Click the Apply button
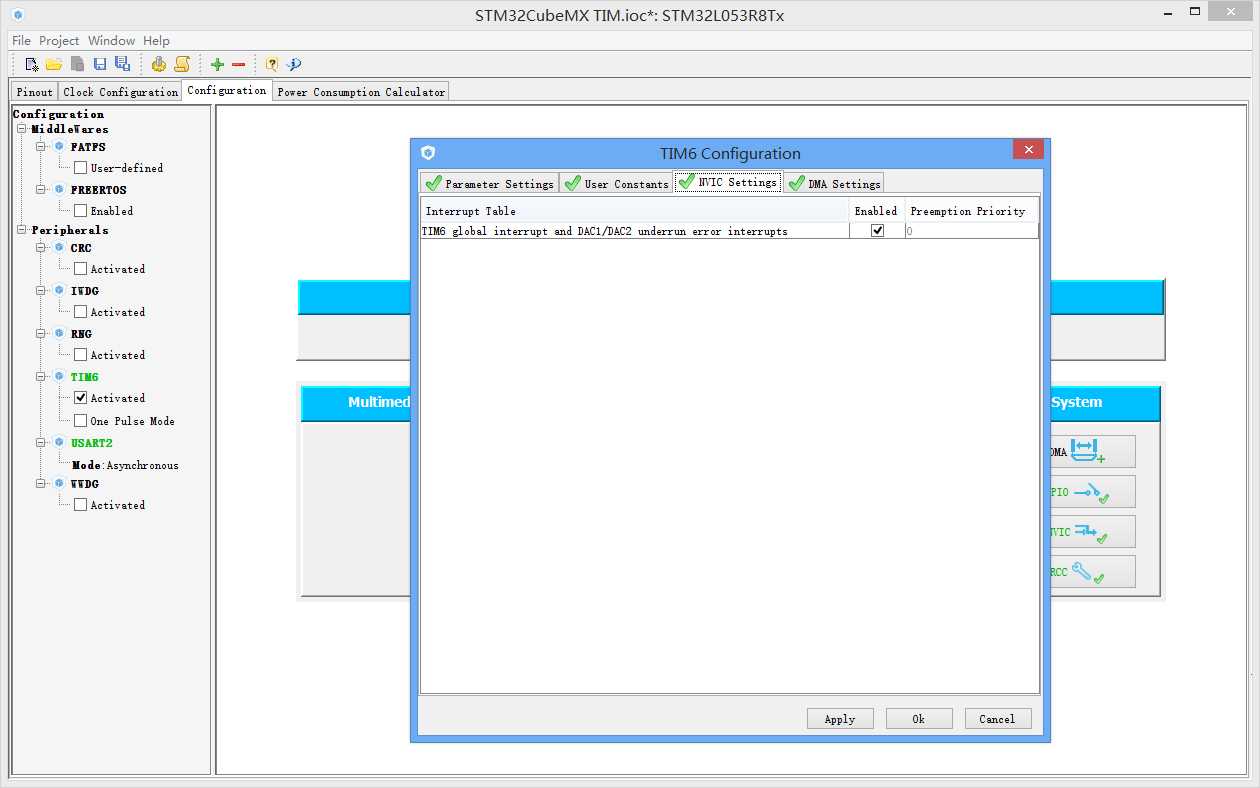 [x=839, y=718]
